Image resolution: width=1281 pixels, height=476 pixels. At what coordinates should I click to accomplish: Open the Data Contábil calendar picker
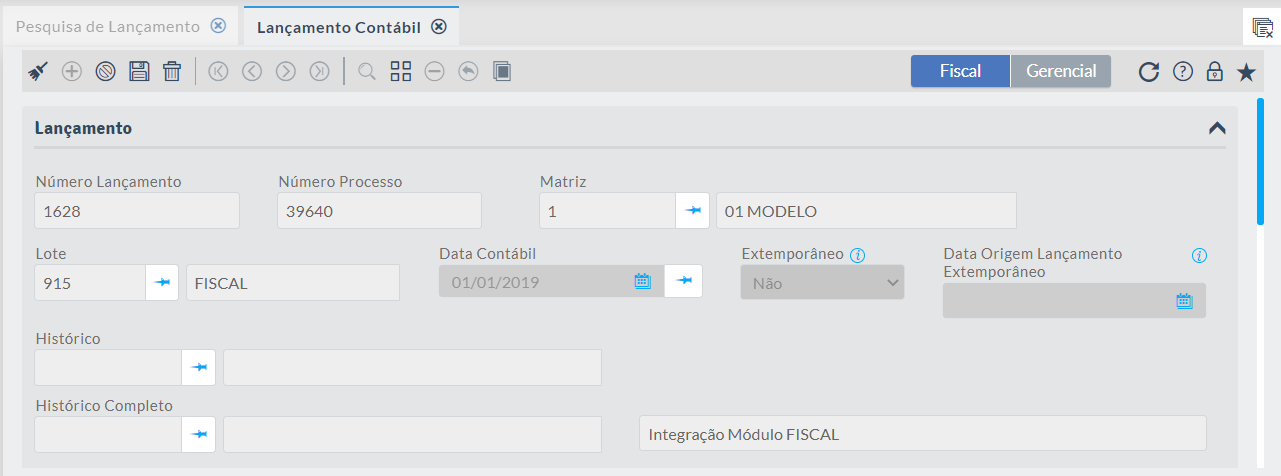[642, 282]
